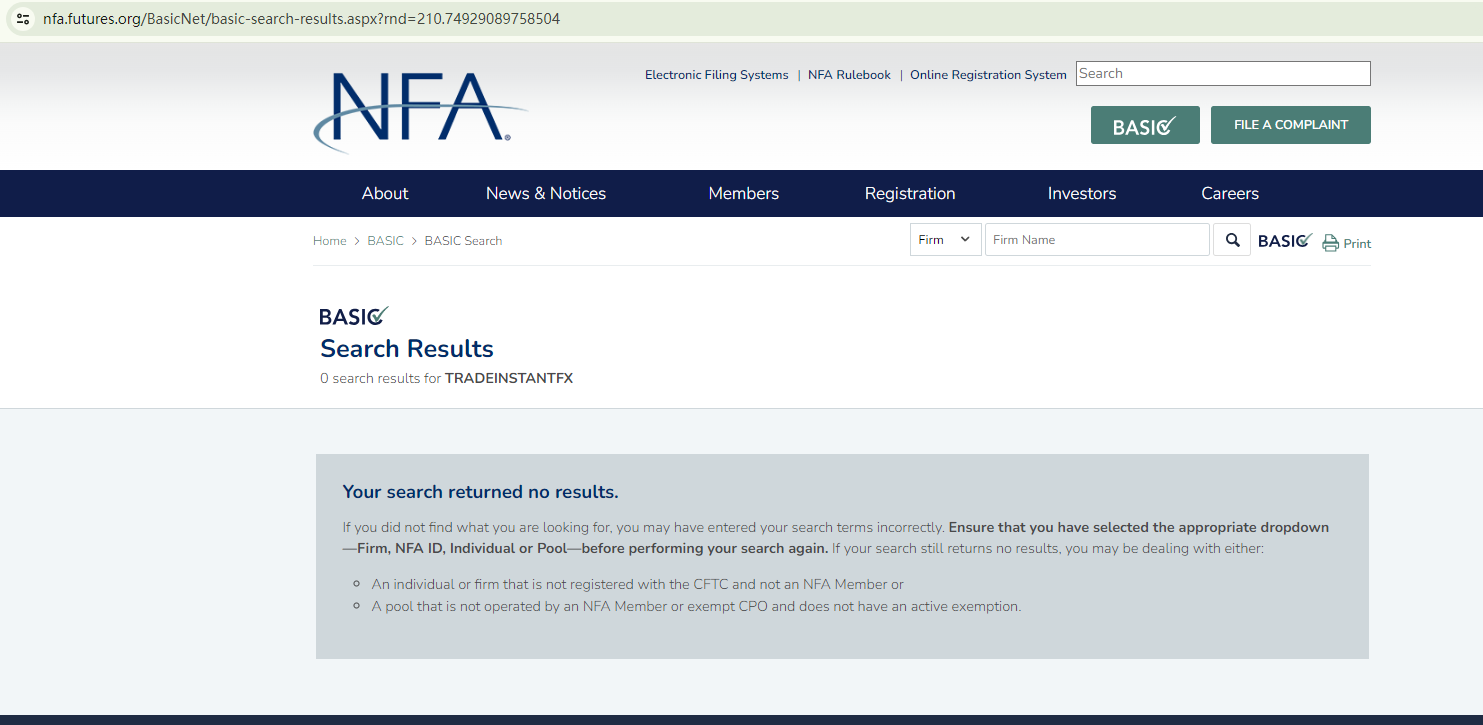
Task: Open Online Registration System link
Action: [x=988, y=75]
